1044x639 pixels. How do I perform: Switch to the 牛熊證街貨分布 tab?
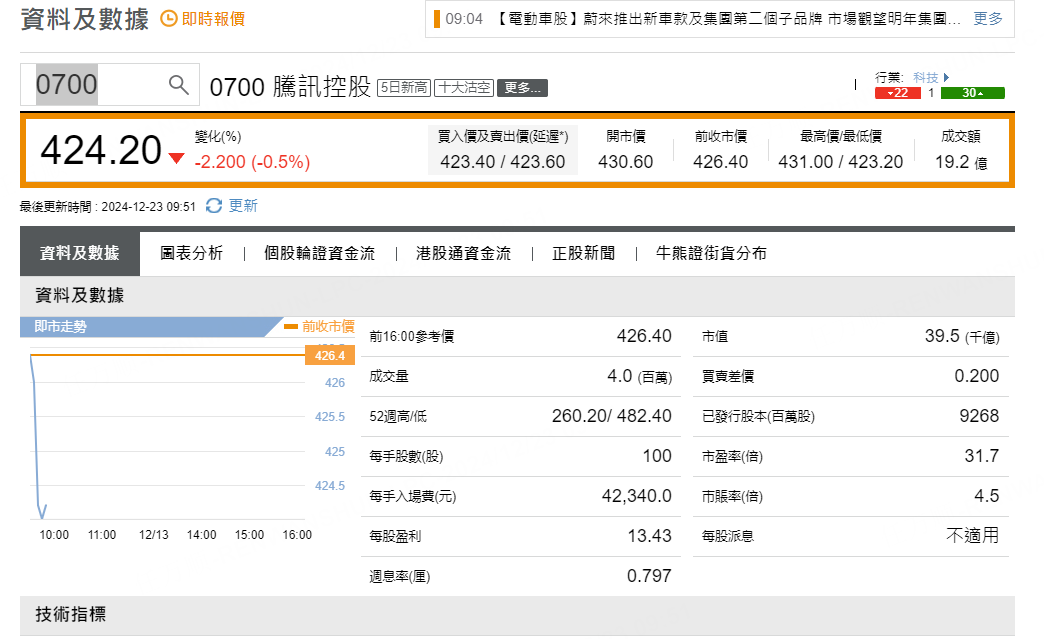click(711, 254)
